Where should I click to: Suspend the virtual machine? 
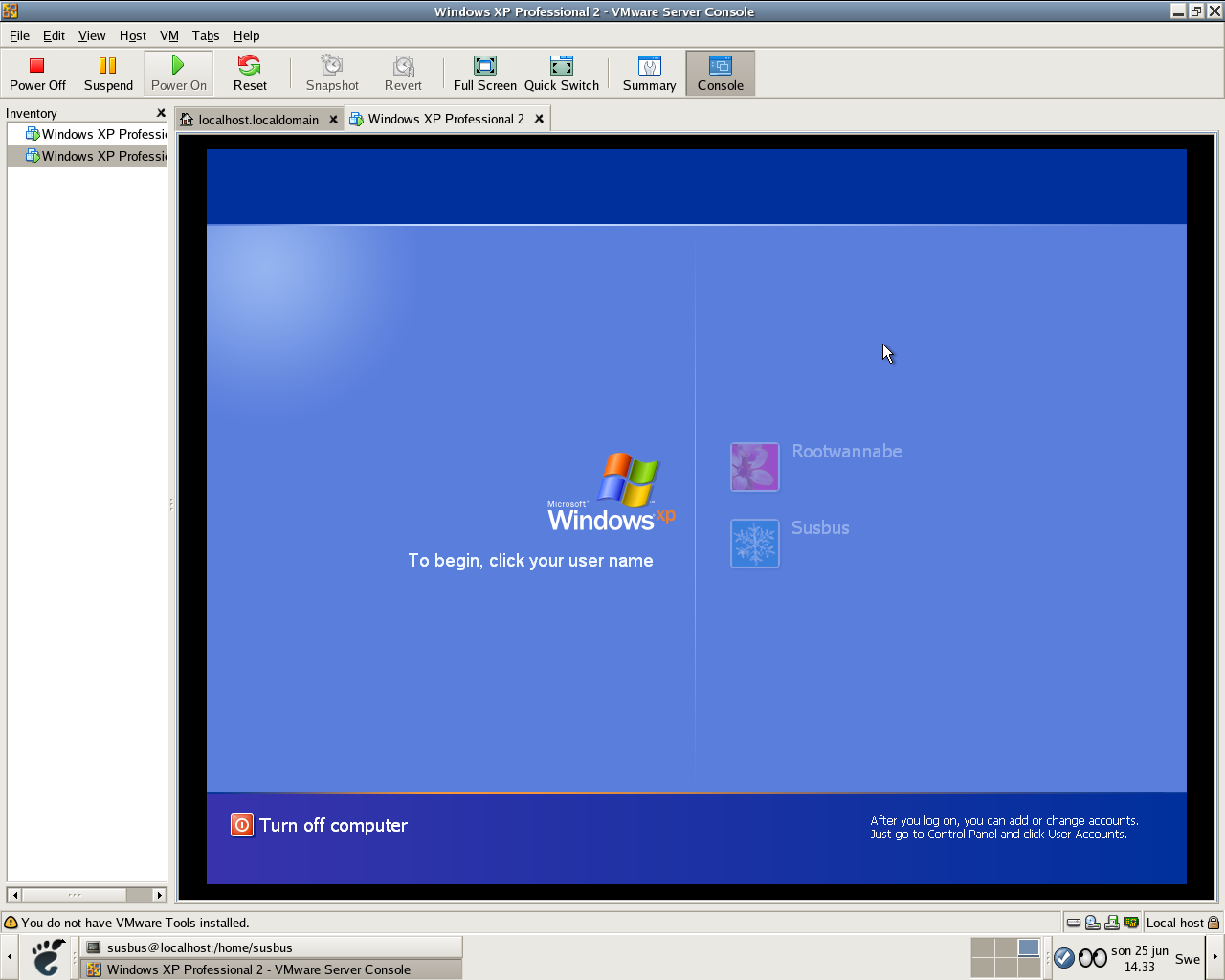point(108,73)
